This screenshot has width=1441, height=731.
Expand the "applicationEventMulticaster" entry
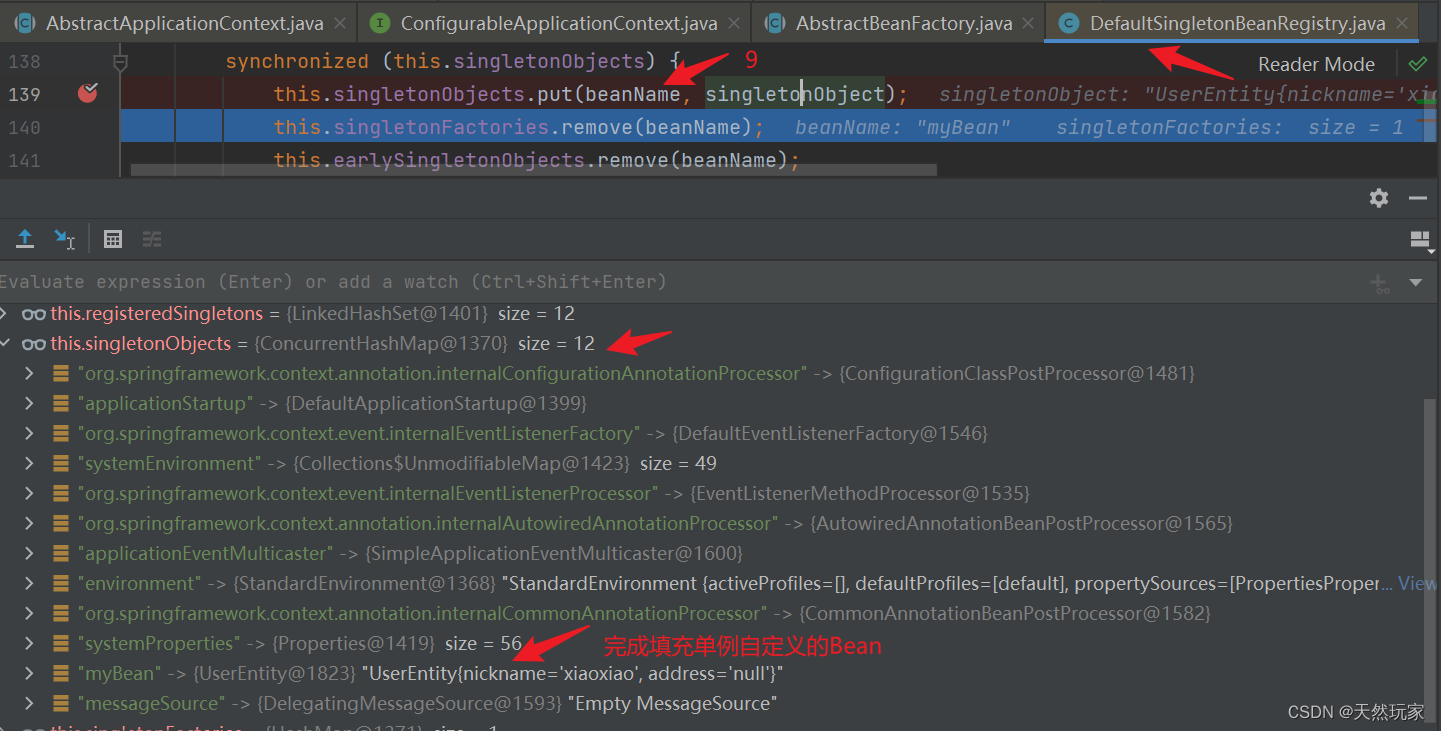[29, 553]
